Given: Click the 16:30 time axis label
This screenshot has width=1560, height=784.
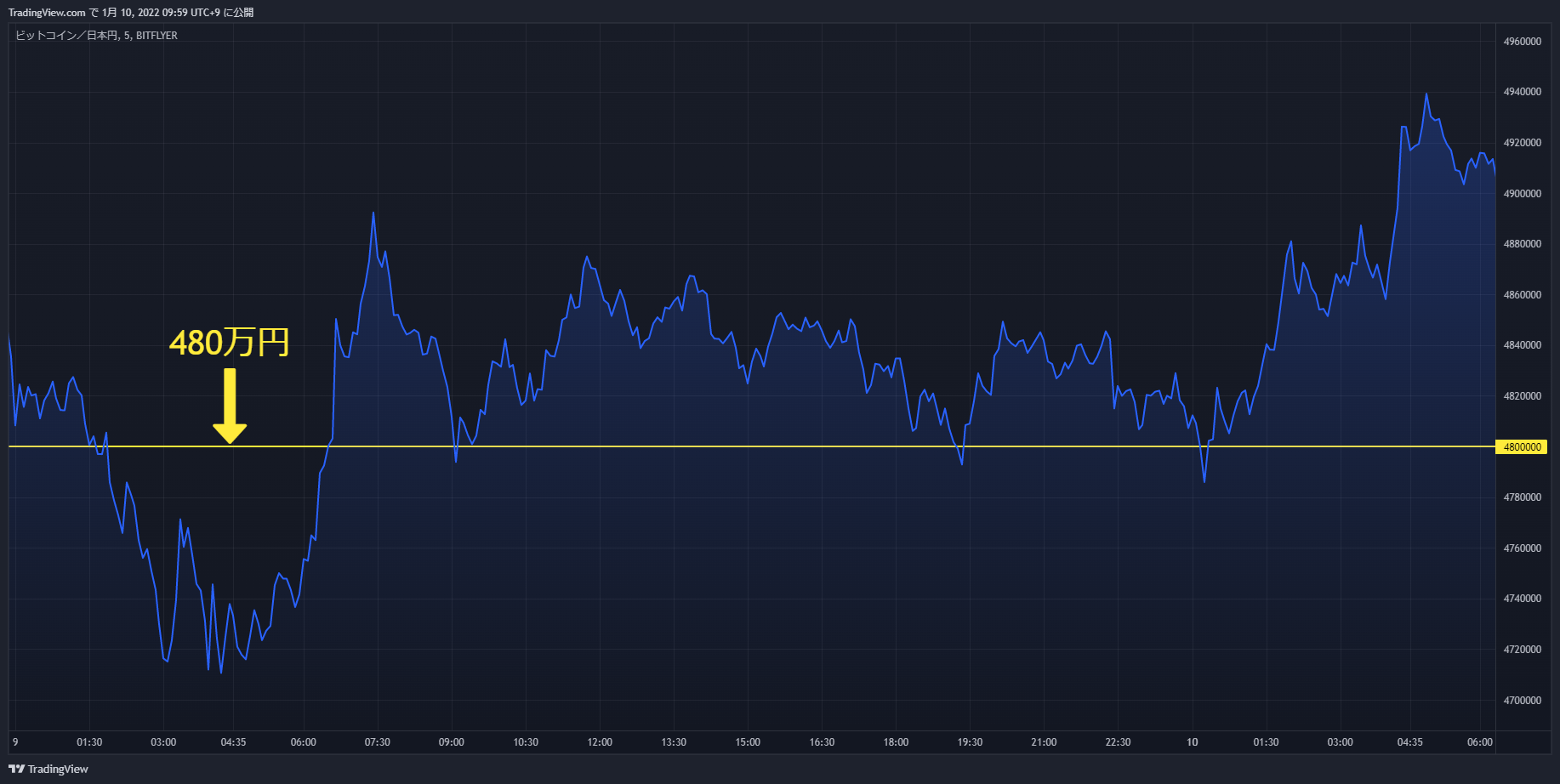Looking at the screenshot, I should pyautogui.click(x=822, y=742).
